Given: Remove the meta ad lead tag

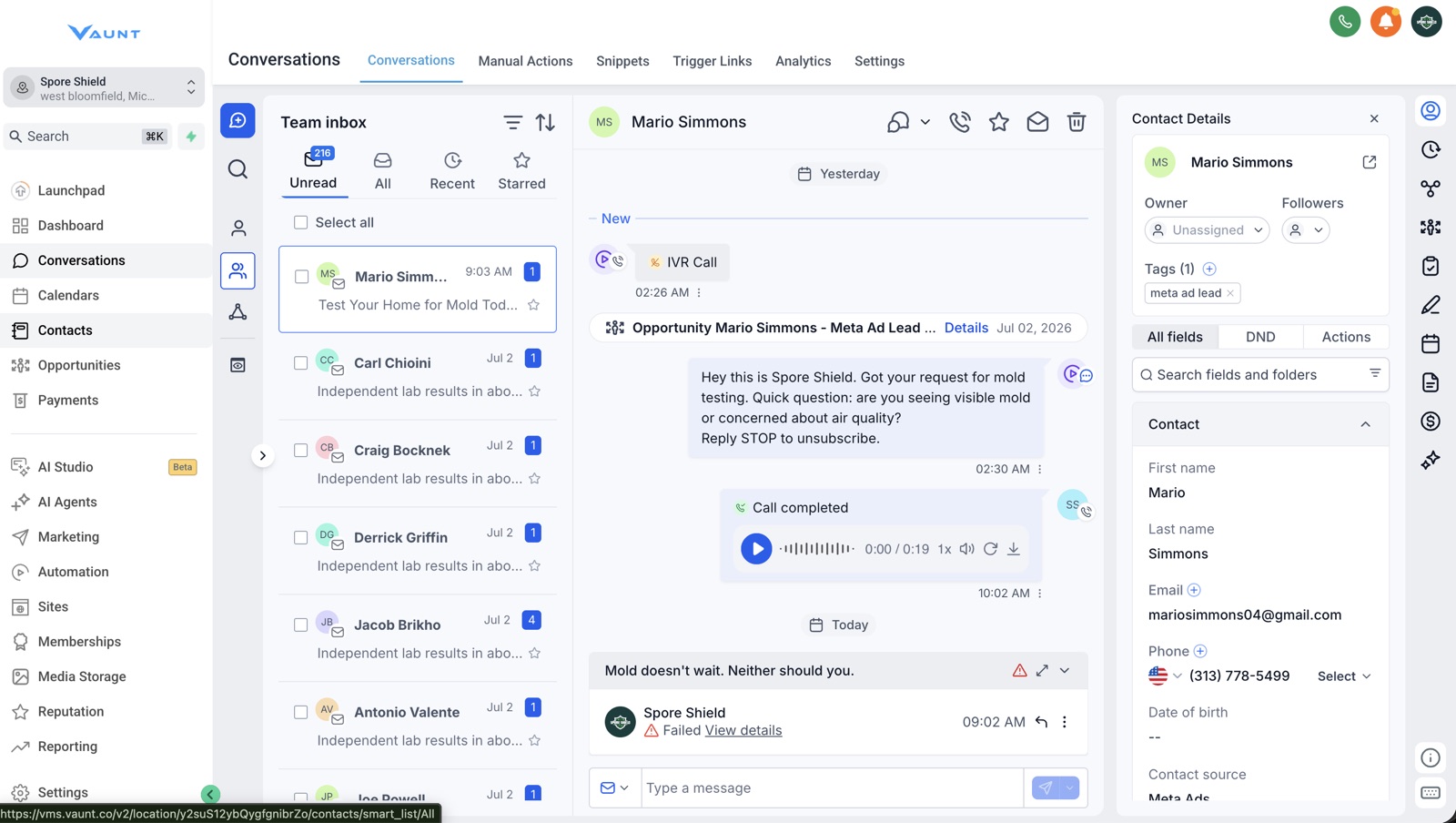Looking at the screenshot, I should click(x=1230, y=293).
